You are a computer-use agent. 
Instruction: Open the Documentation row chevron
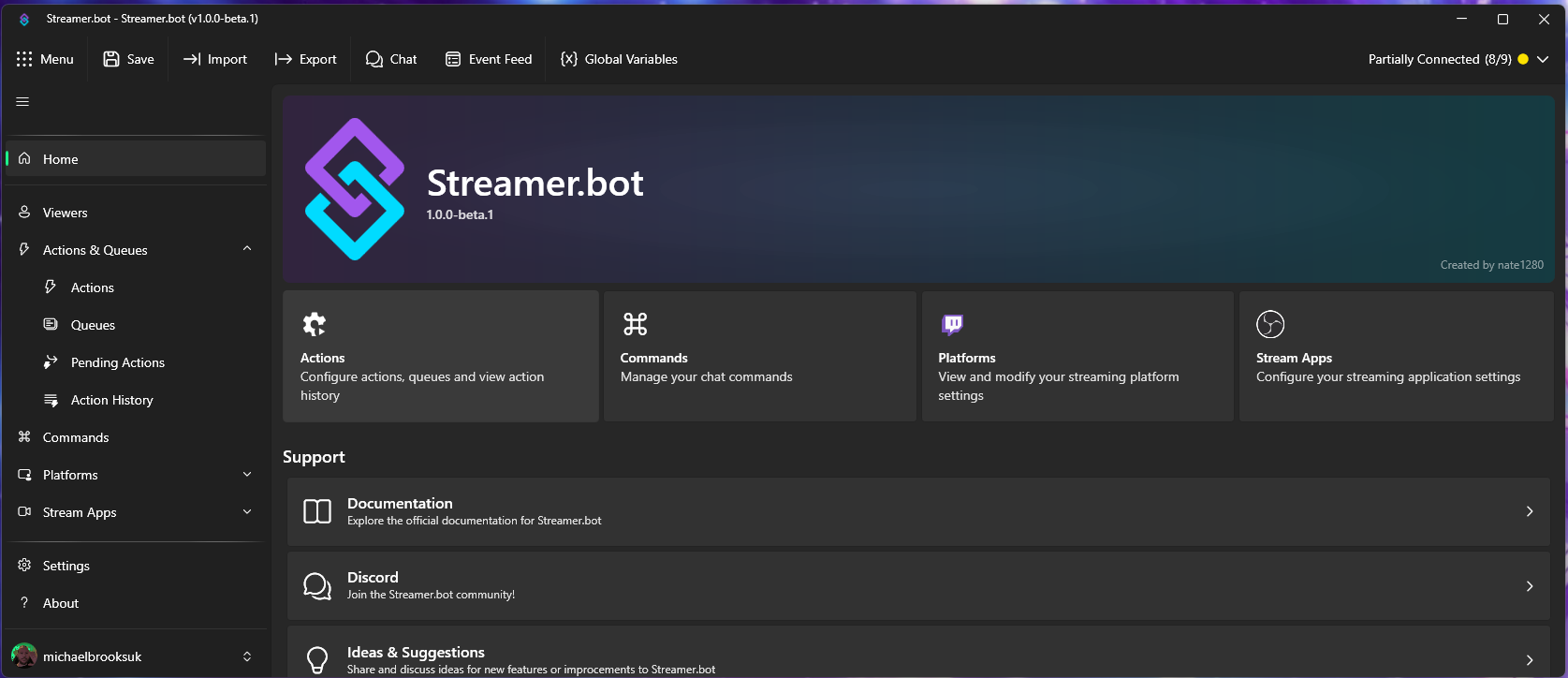1530,511
